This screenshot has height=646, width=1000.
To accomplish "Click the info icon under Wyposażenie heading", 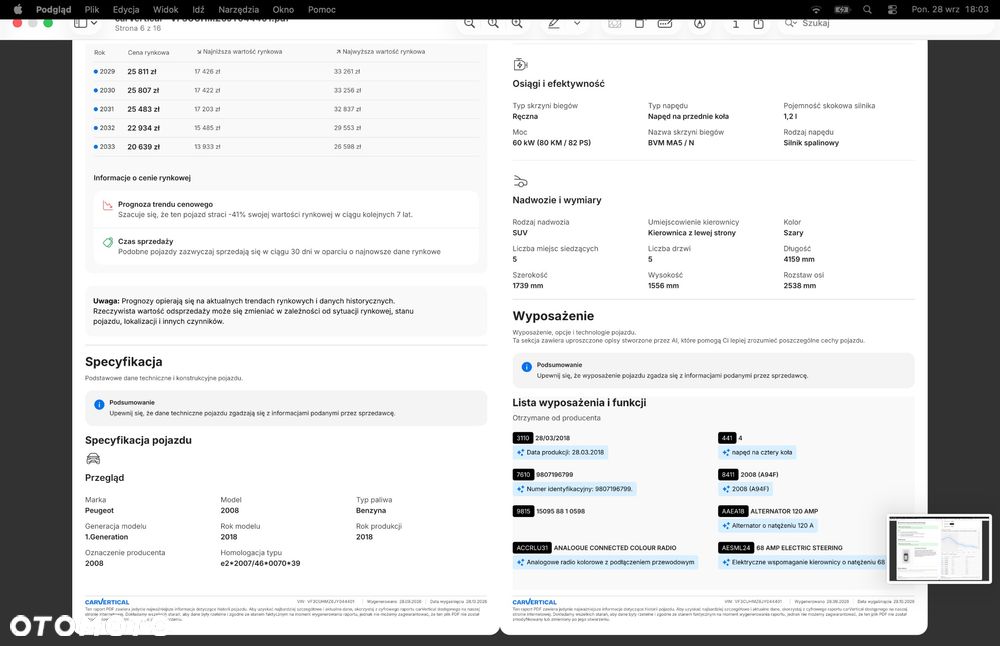I will point(526,367).
